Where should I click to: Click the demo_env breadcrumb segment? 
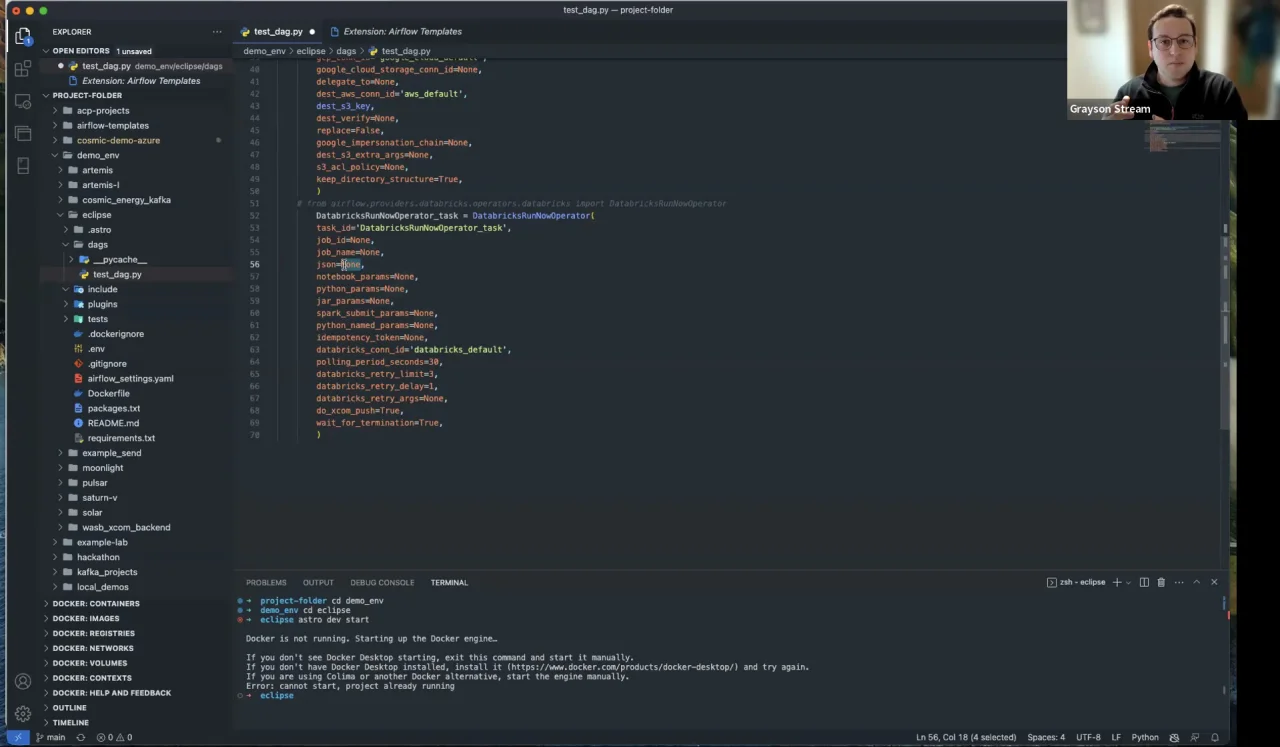(x=264, y=51)
